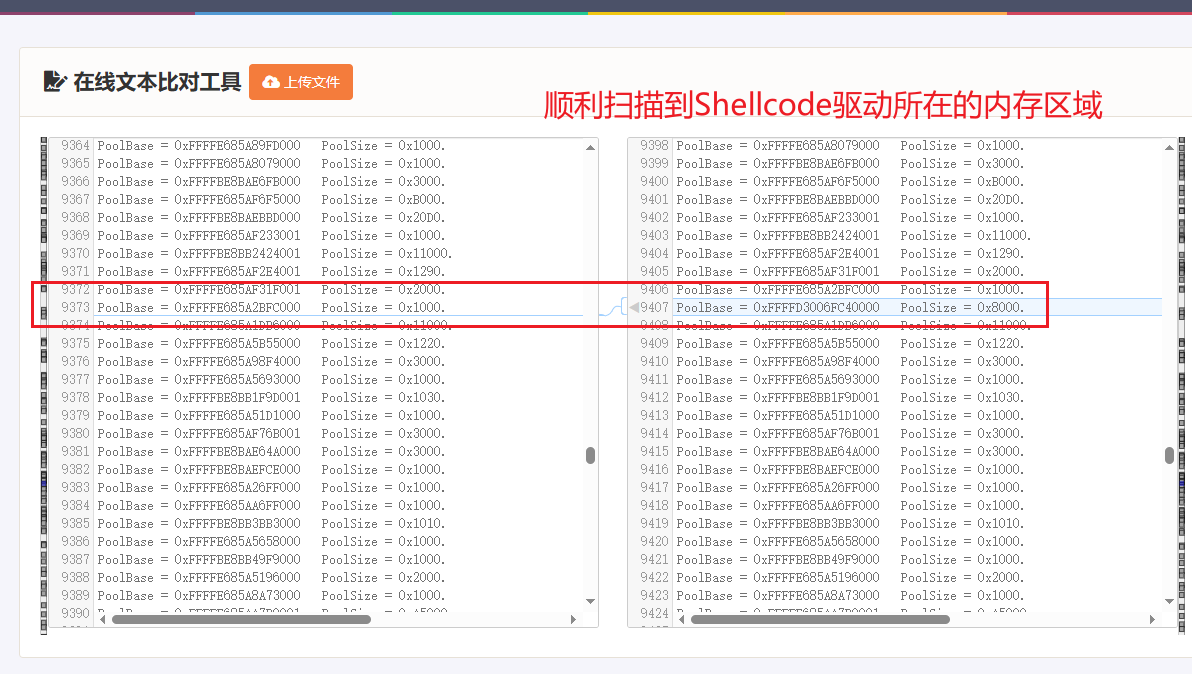Click right line 9403 PoolBase 0xFFFFBE8BB2424001

coord(778,236)
